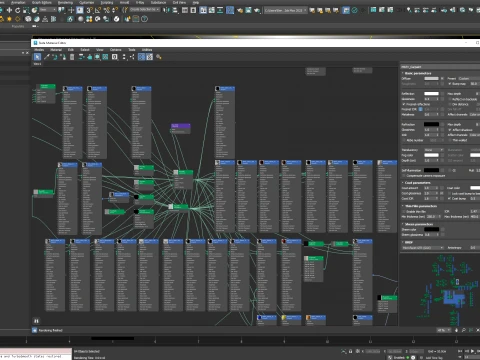The width and height of the screenshot is (480, 360).
Task: Open the selection set dropdown in main toolbar
Action: click(145, 10)
